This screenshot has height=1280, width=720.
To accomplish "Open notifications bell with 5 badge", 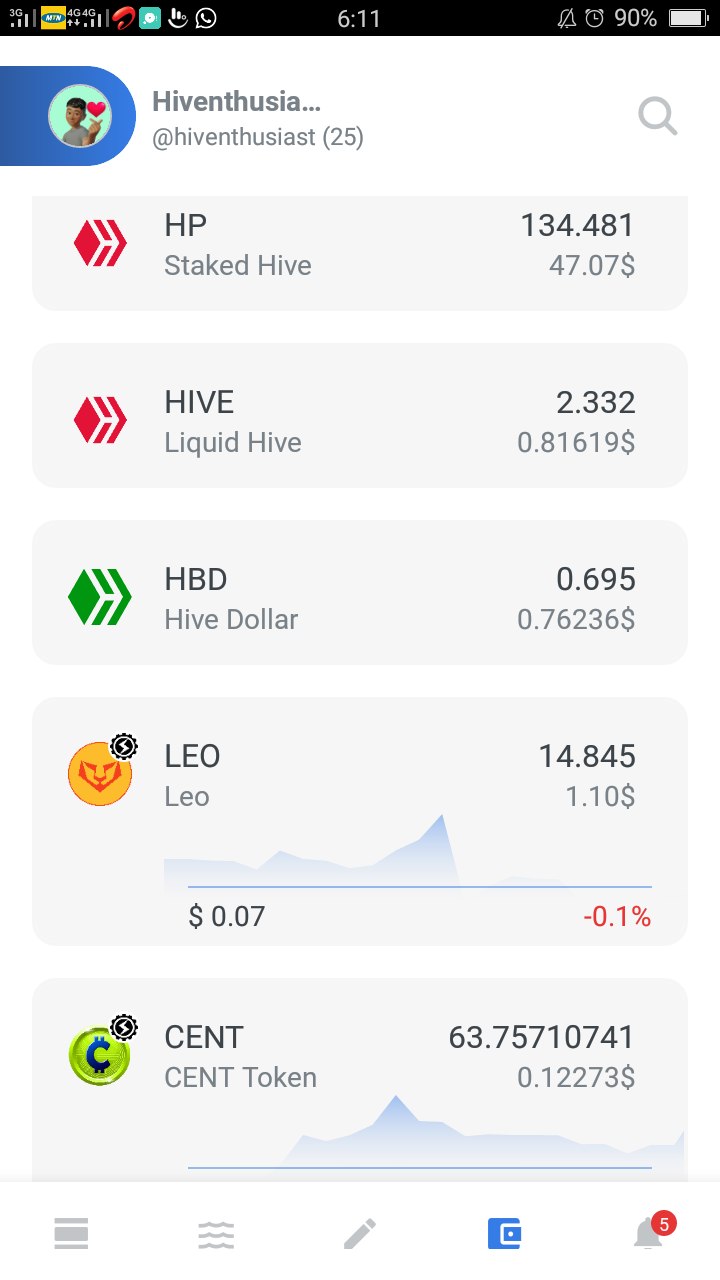I will pyautogui.click(x=649, y=1233).
